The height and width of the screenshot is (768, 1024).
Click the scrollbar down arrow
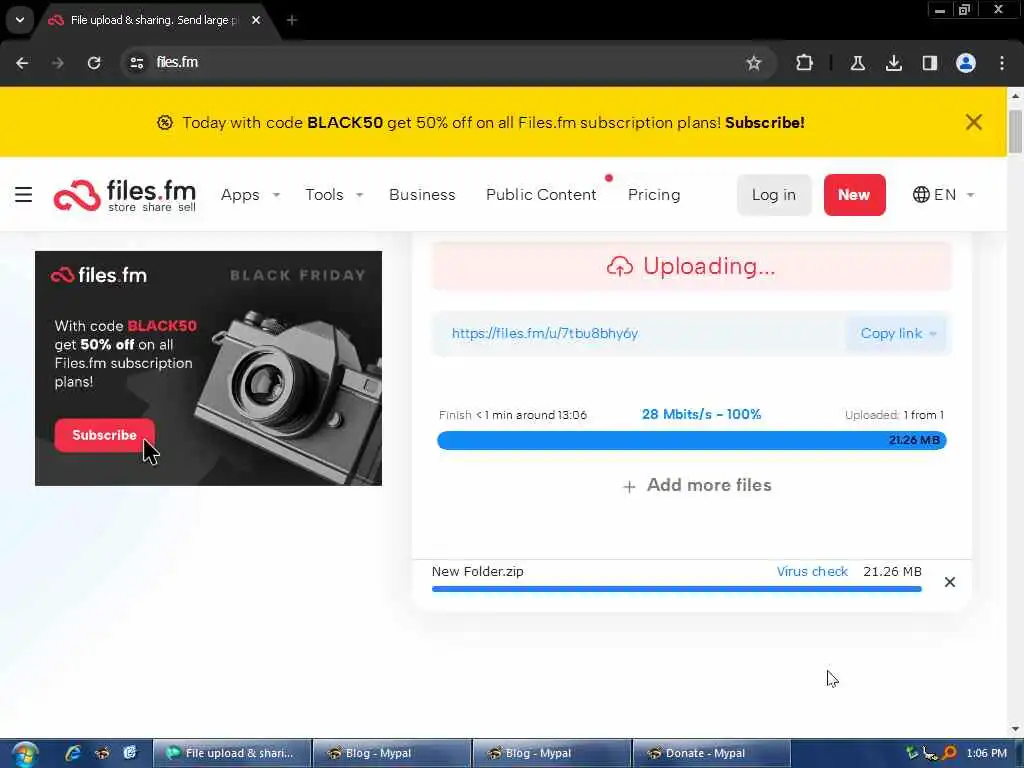(1015, 729)
